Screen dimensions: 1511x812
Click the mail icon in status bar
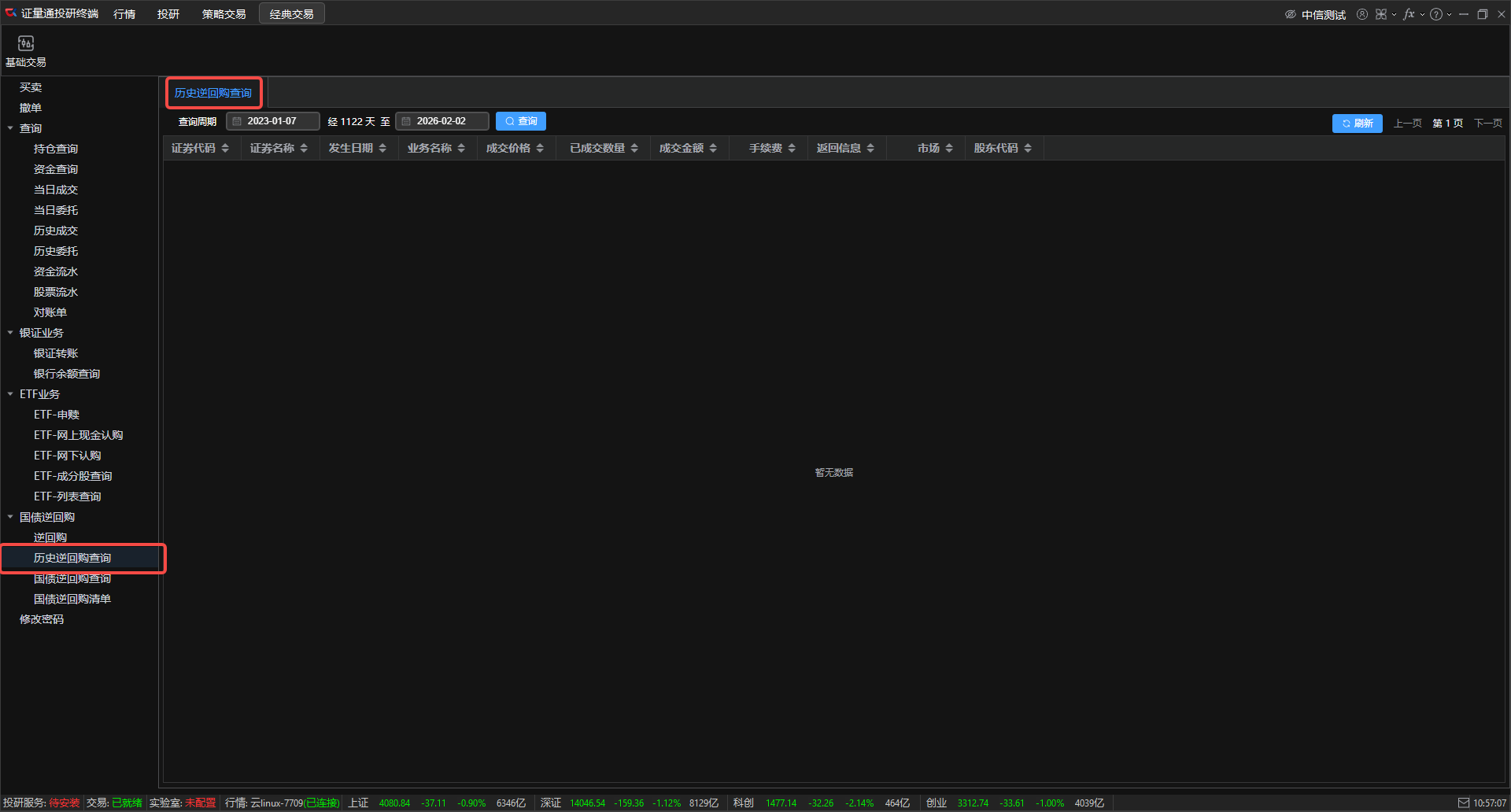pyautogui.click(x=1463, y=803)
